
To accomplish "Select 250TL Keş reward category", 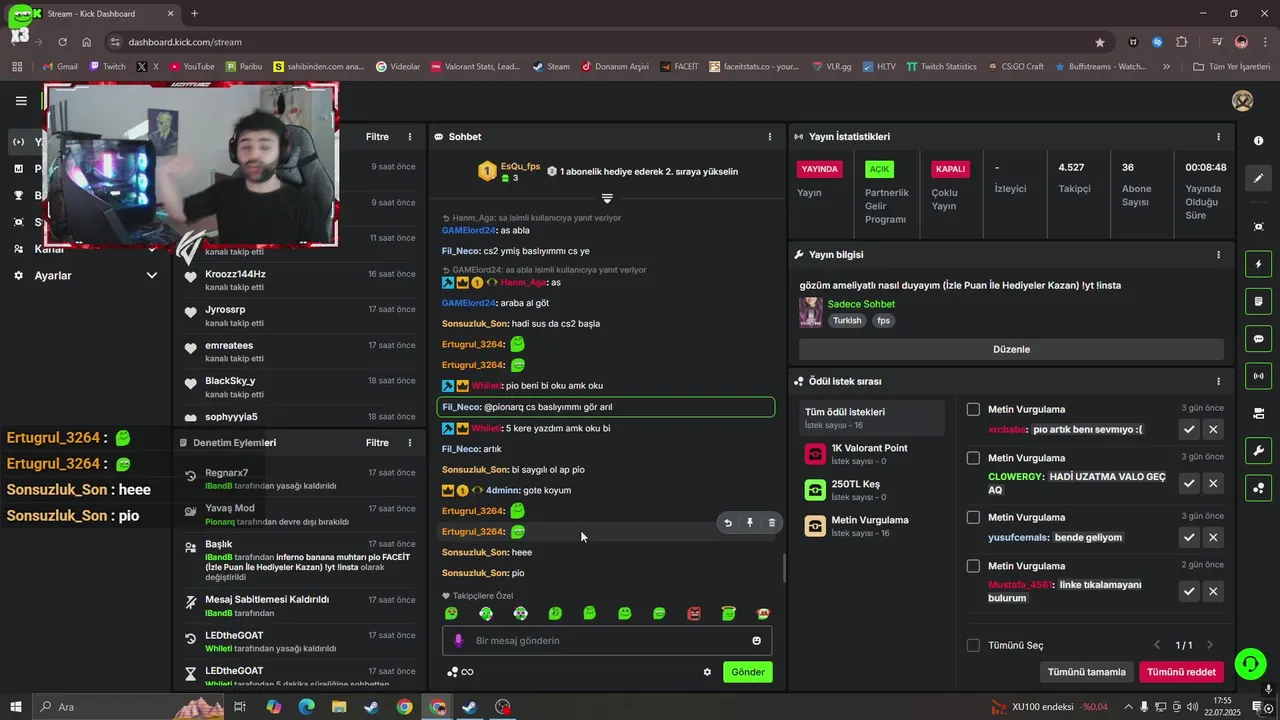I will coord(873,490).
